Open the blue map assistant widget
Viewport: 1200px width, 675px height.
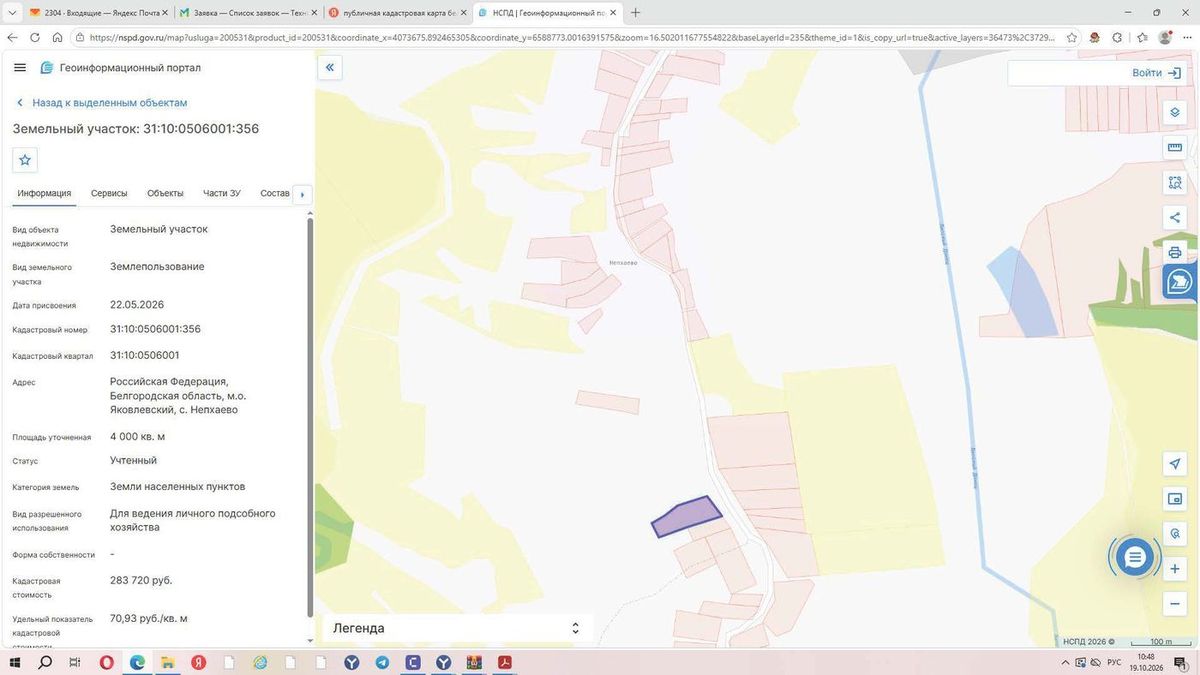click(x=1180, y=282)
